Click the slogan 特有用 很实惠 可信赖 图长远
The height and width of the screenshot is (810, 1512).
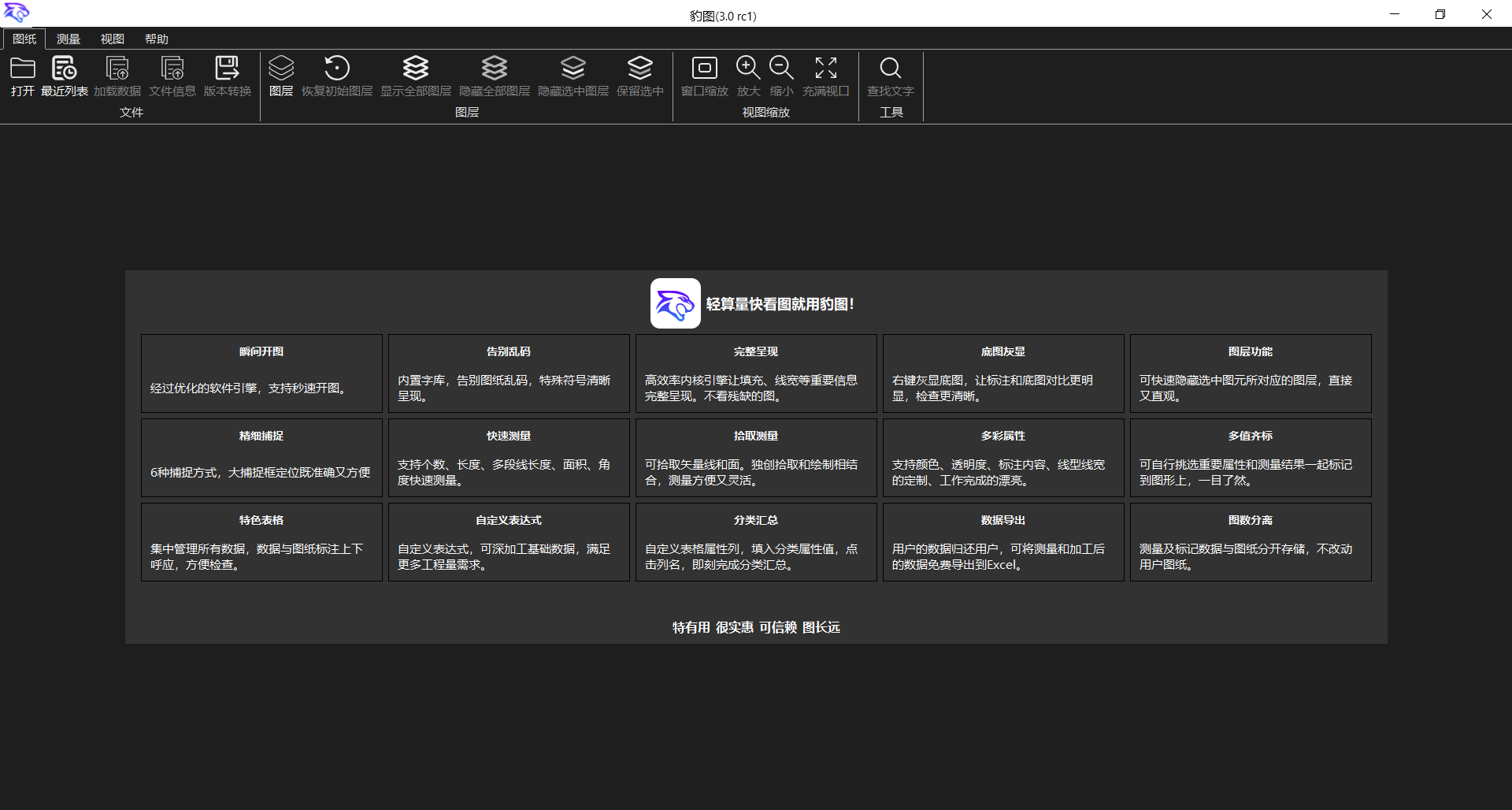[x=756, y=627]
